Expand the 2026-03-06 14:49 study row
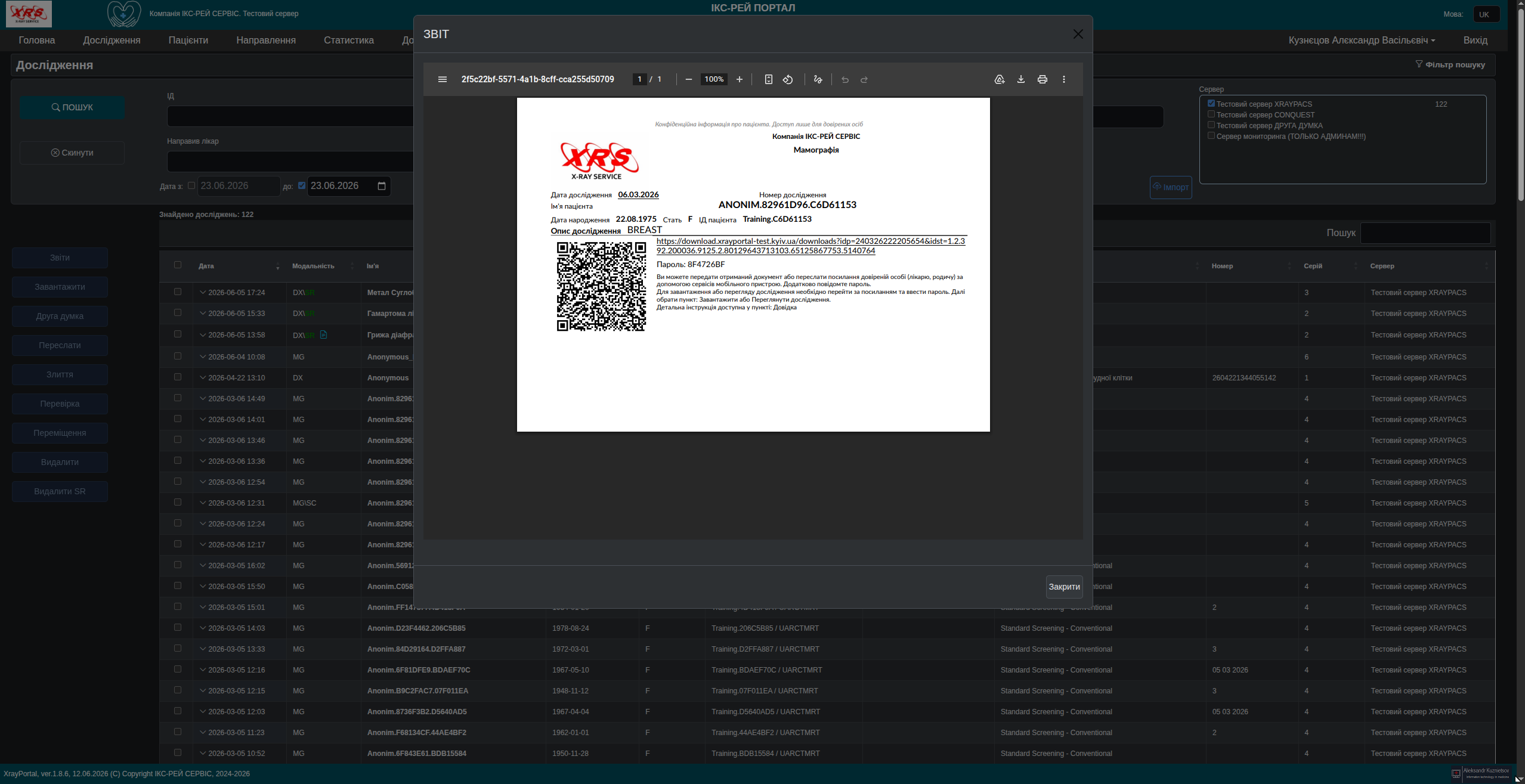 tap(203, 398)
